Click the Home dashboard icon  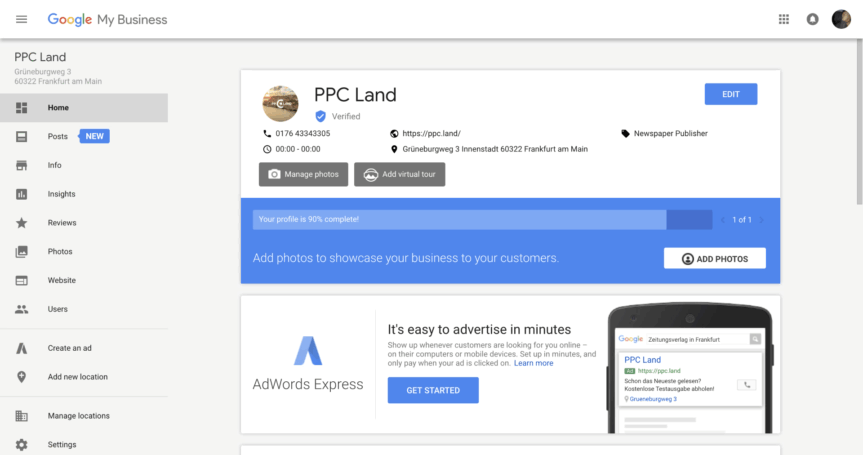pos(21,108)
